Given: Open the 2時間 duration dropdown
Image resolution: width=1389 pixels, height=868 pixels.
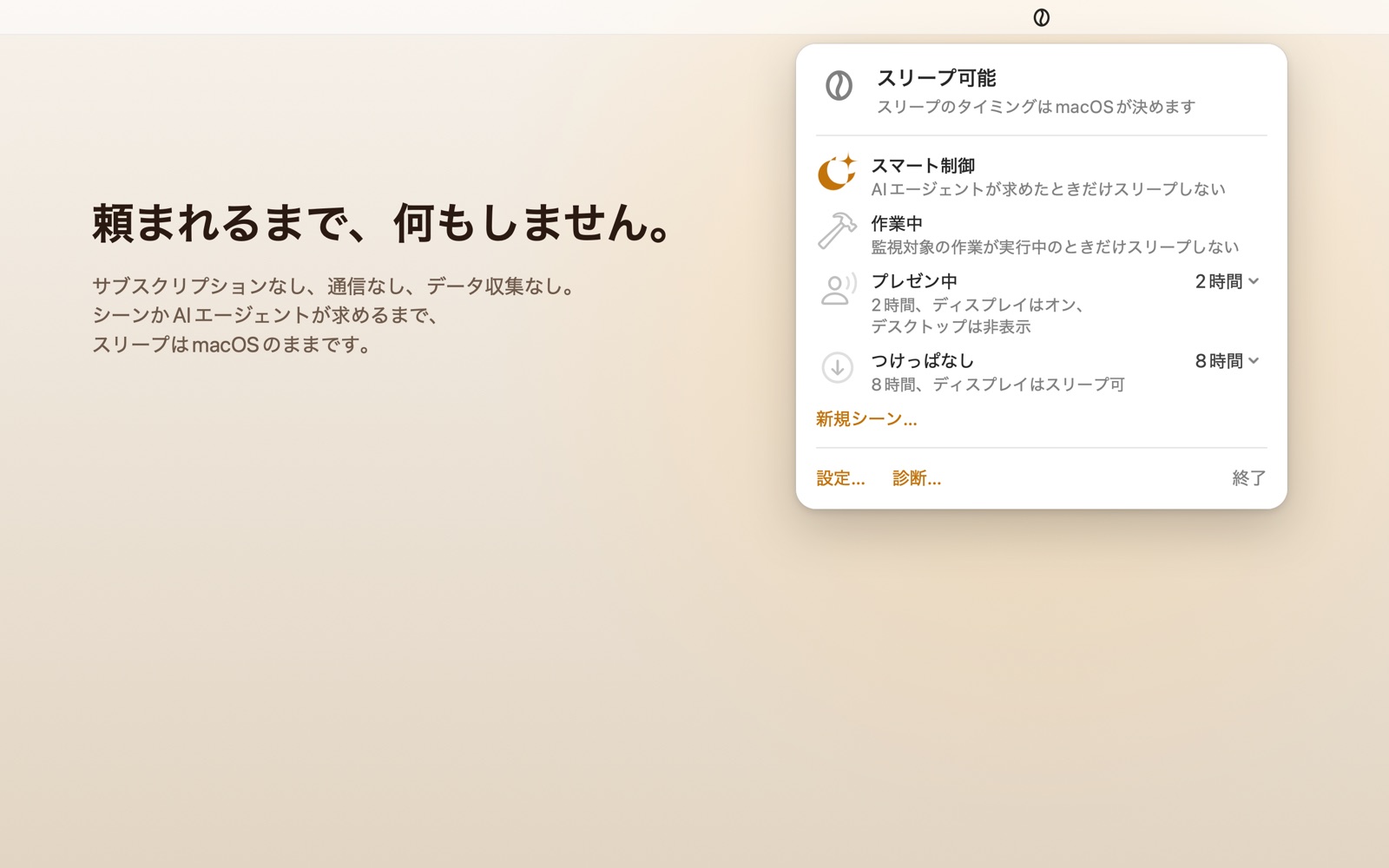Looking at the screenshot, I should pyautogui.click(x=1227, y=281).
